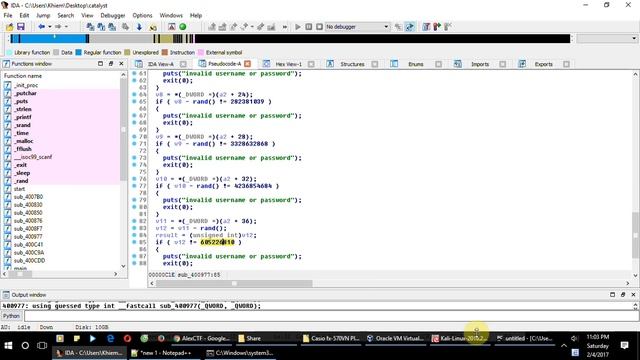The image size is (640, 360).
Task: Close the Pseudocode-A tab
Action: point(247,64)
